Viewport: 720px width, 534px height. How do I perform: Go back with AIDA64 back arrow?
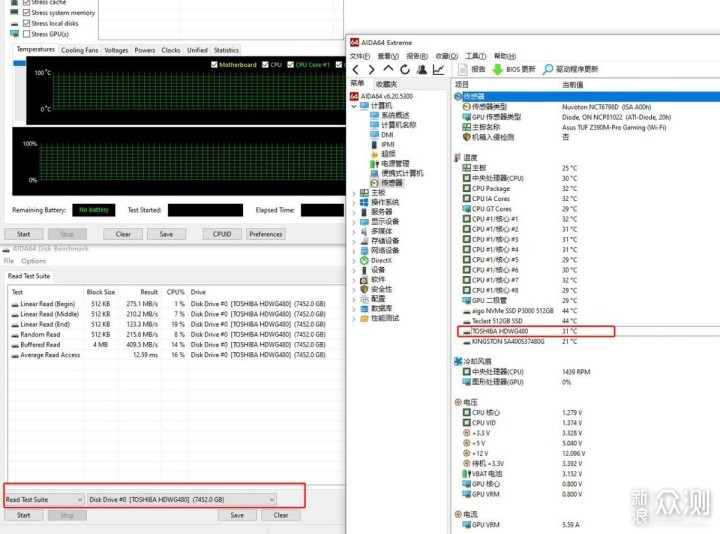356,69
